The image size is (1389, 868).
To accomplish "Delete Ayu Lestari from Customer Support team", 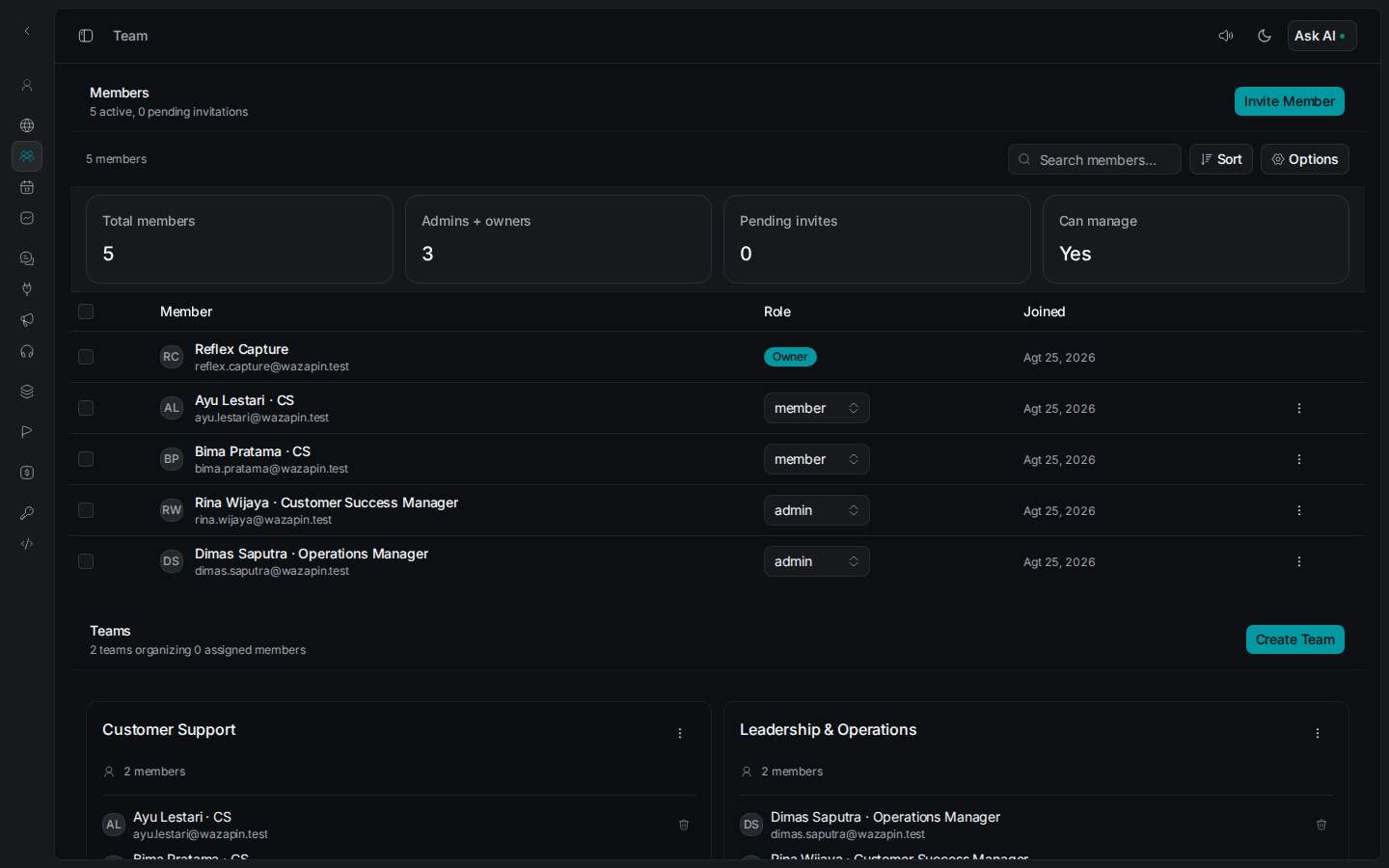I will (684, 825).
